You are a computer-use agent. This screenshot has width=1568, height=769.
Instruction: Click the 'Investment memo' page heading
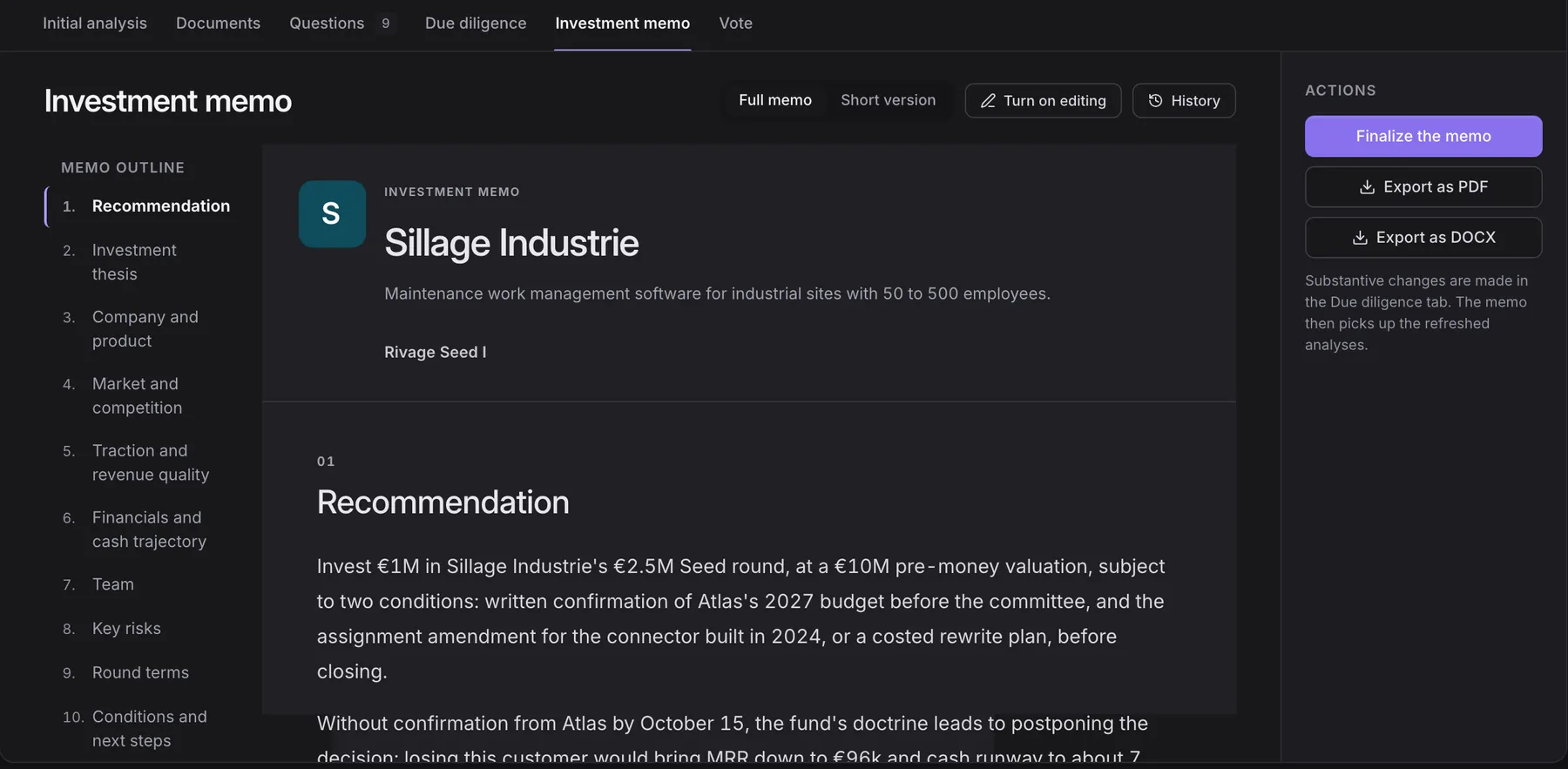pyautogui.click(x=168, y=101)
